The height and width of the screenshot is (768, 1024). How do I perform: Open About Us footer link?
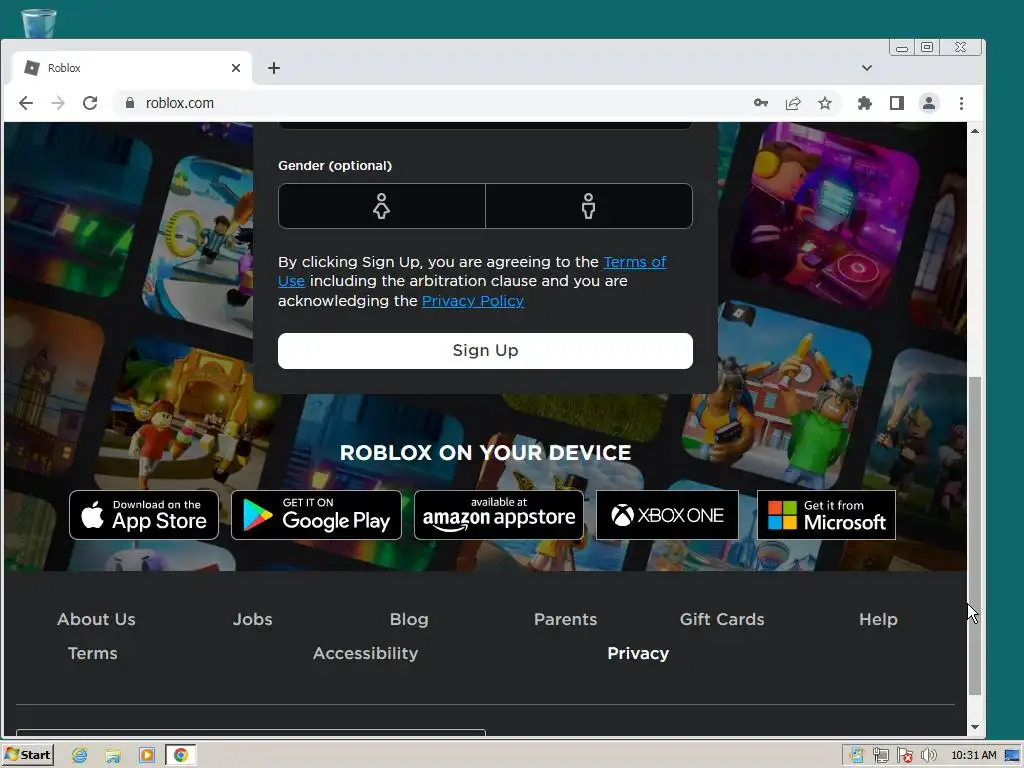pyautogui.click(x=96, y=619)
